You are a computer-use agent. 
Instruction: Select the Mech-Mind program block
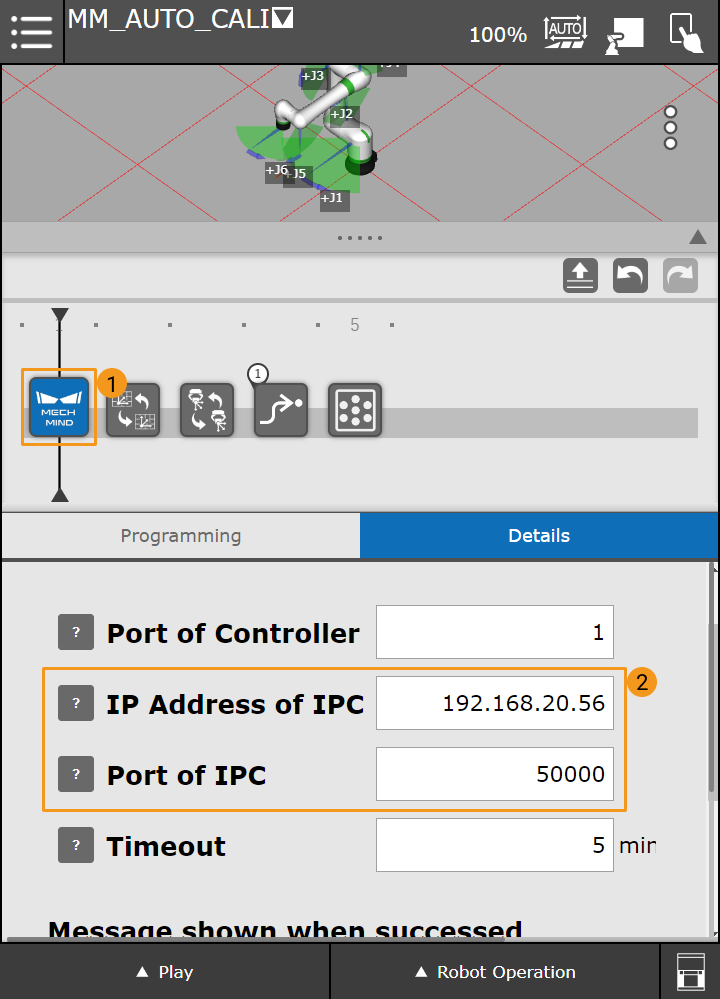[59, 407]
